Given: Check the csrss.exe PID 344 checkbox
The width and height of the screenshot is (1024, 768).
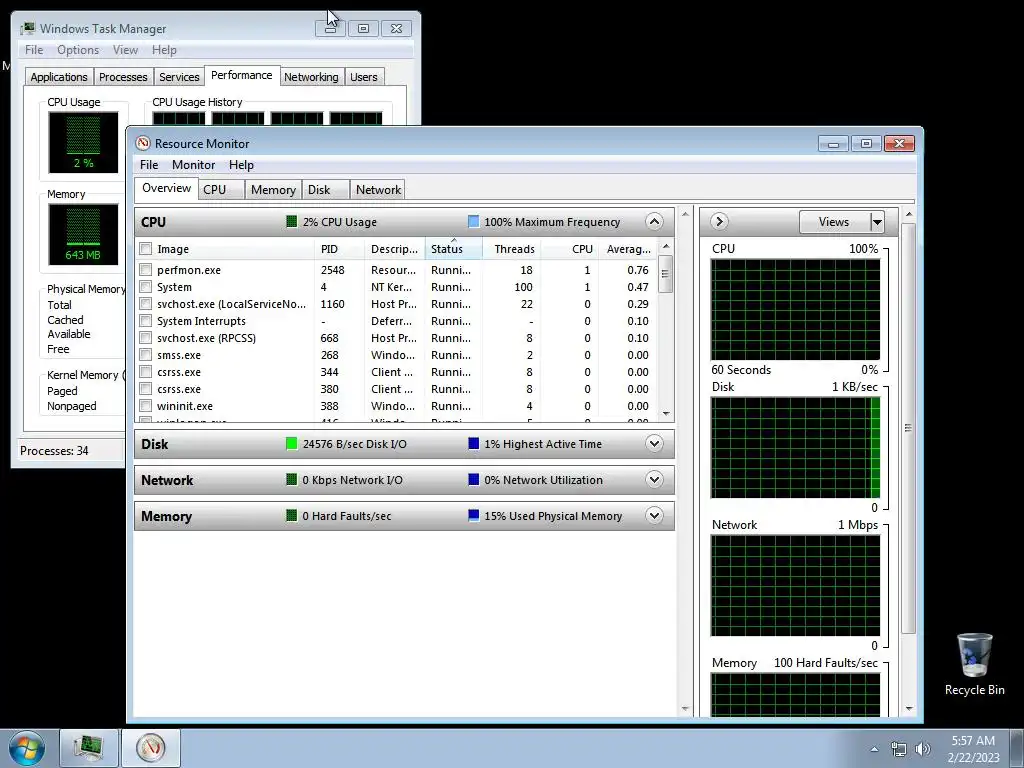Looking at the screenshot, I should 146,372.
